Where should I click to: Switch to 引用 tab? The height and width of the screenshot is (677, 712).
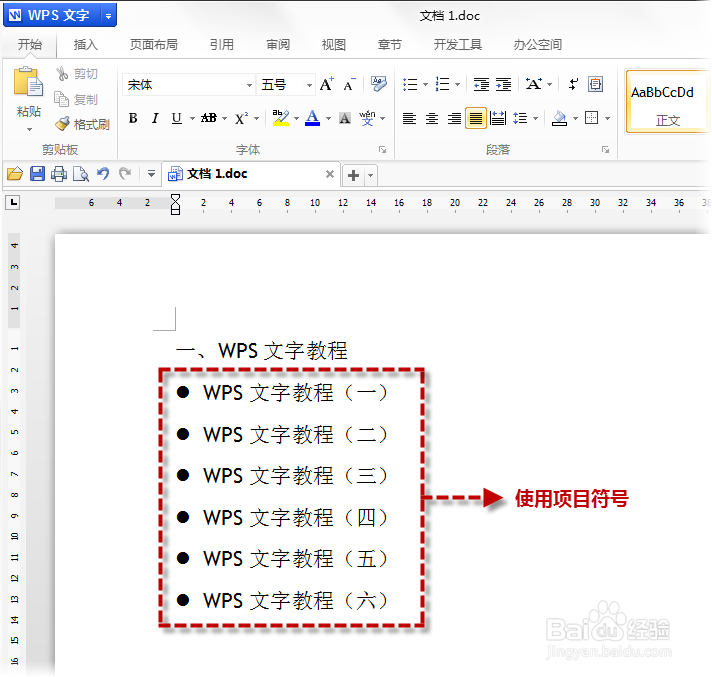pos(222,44)
